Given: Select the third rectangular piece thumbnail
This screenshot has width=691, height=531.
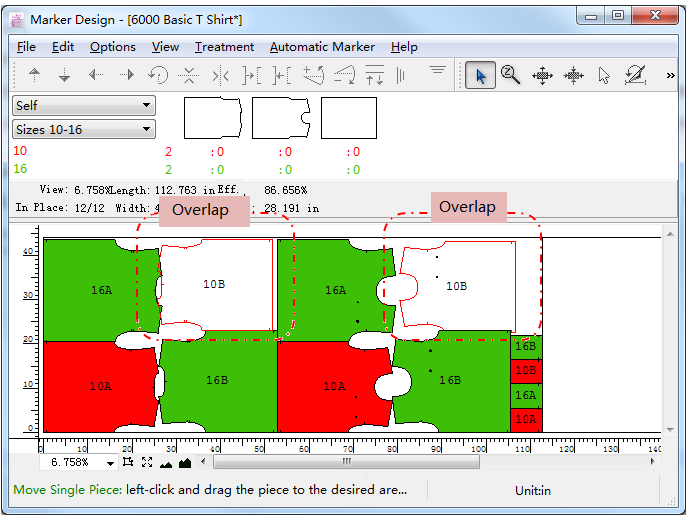Looking at the screenshot, I should 349,118.
